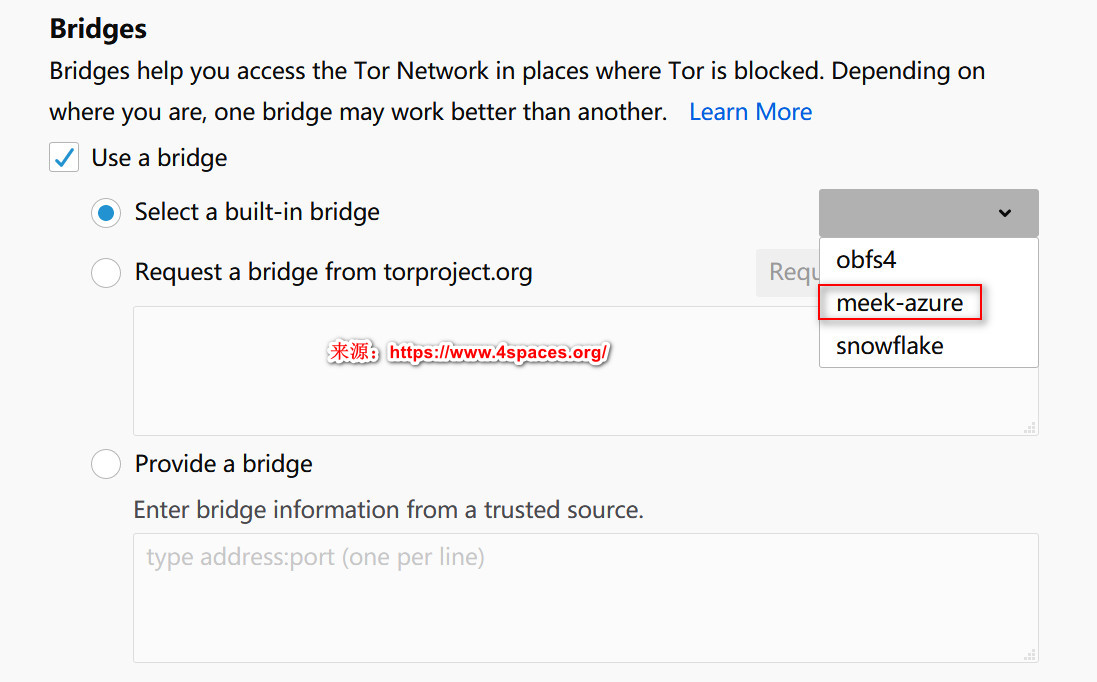Choose Request a bridge from torproject.org
This screenshot has height=682, width=1097.
point(105,272)
